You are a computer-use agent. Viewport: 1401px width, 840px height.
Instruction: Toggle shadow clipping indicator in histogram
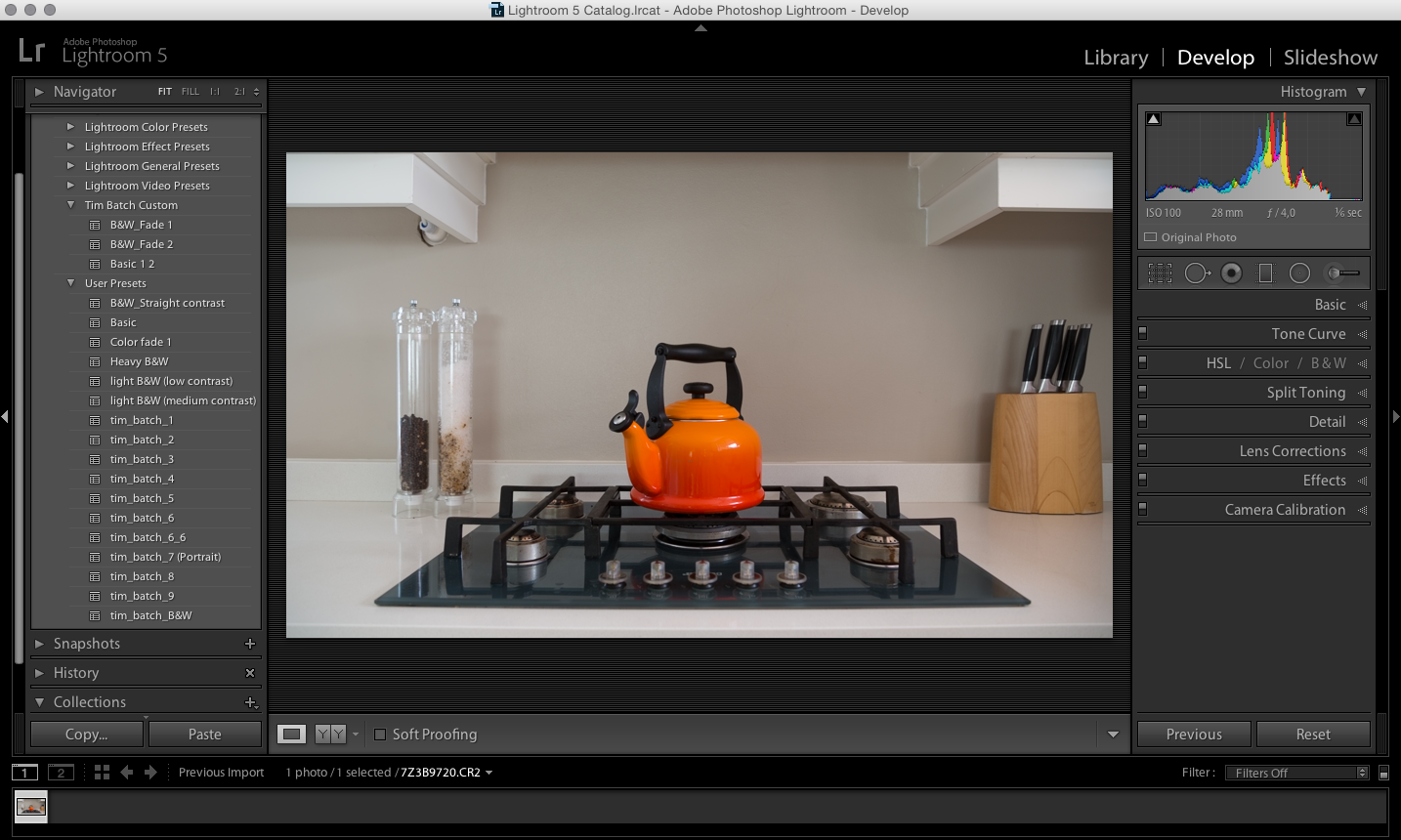(1154, 119)
